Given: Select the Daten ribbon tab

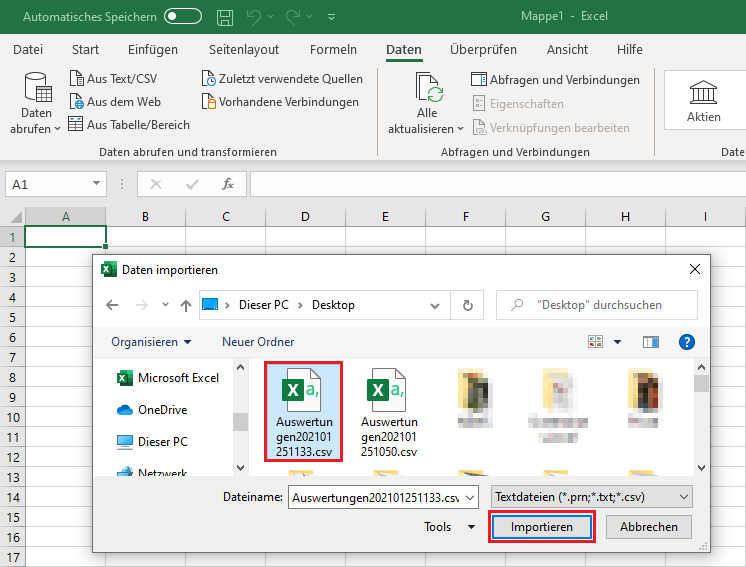Looking at the screenshot, I should click(403, 49).
